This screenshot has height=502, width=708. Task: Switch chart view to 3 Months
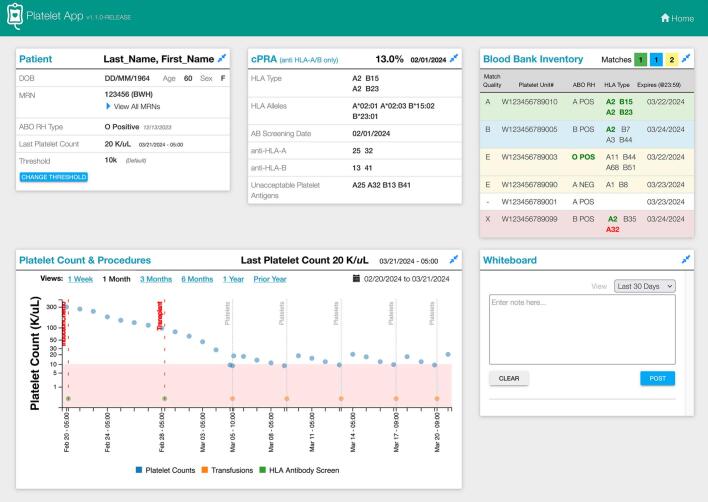click(x=155, y=279)
